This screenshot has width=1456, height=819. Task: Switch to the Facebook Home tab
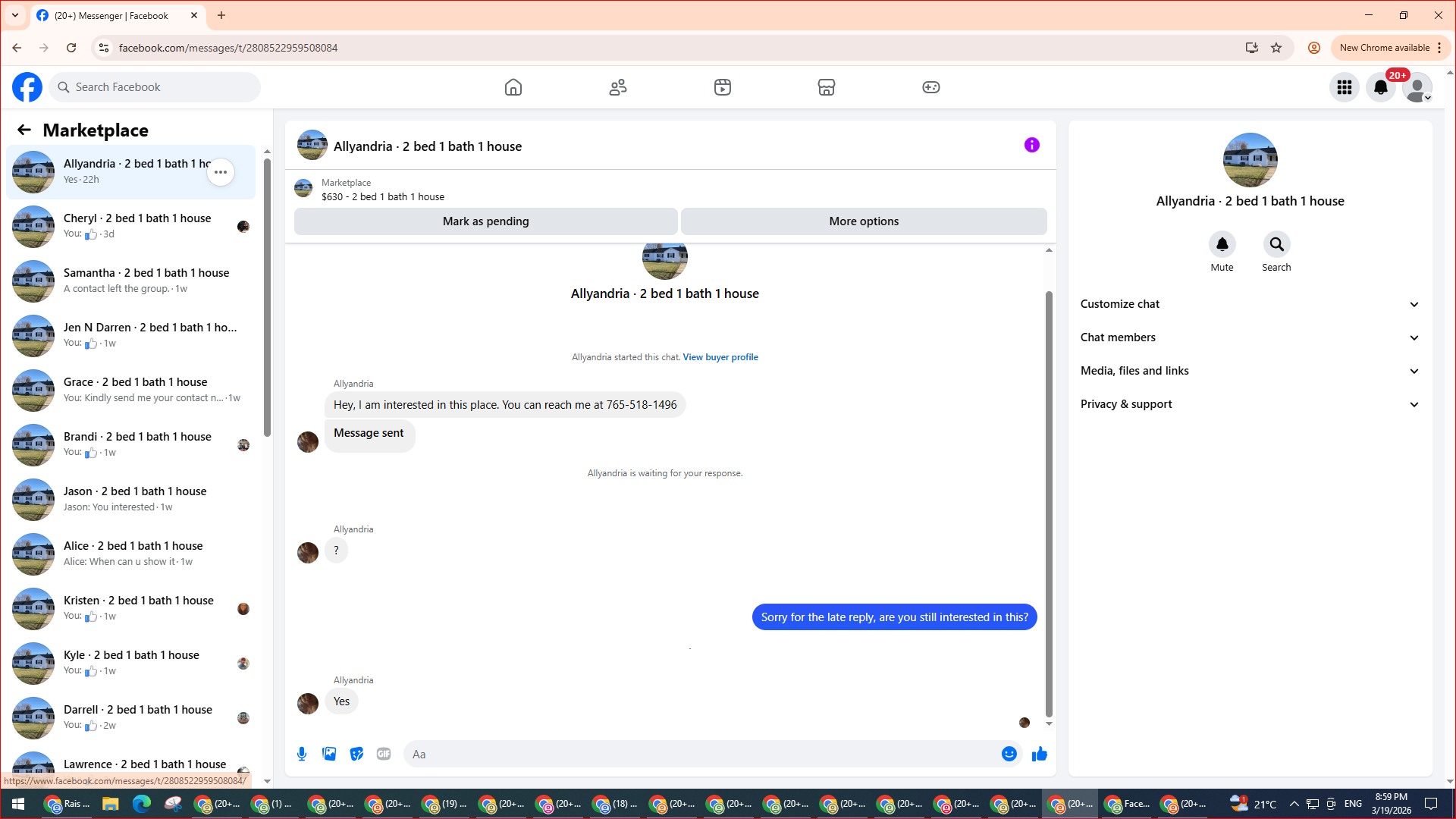point(513,87)
